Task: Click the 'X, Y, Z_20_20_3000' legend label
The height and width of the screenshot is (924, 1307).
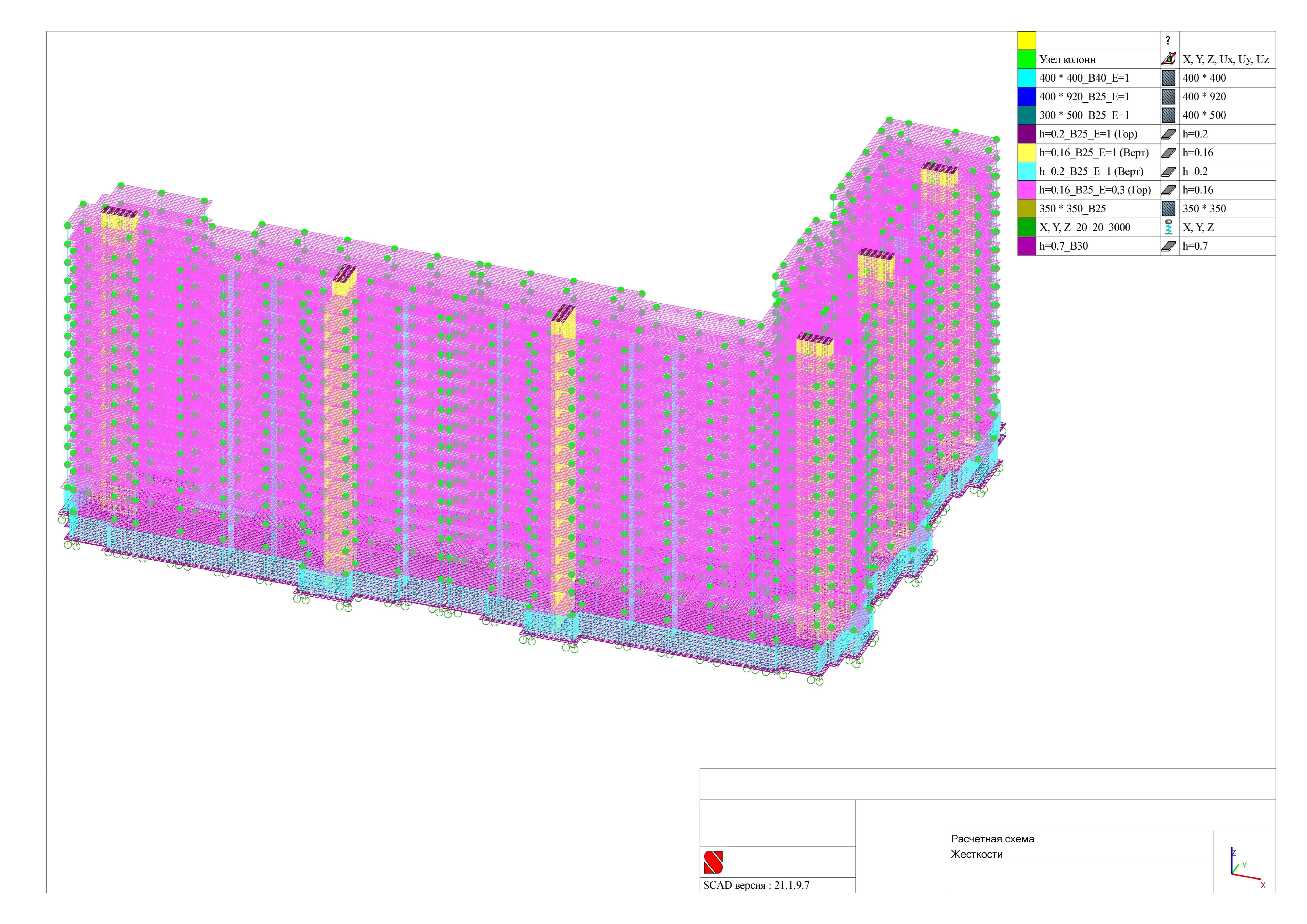Action: click(x=1085, y=228)
